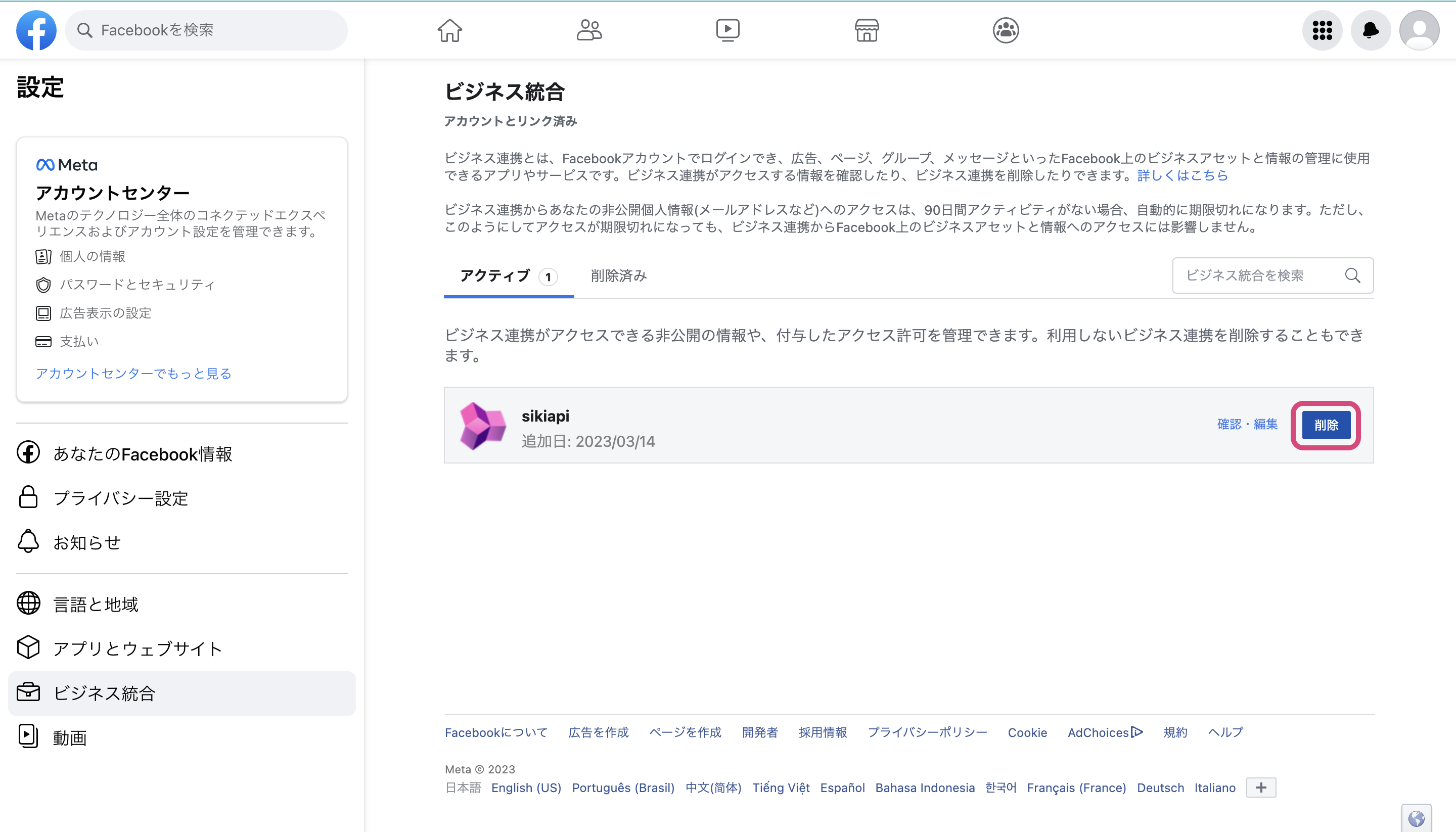
Task: Open the ヘルプ footer link
Action: point(1225,732)
